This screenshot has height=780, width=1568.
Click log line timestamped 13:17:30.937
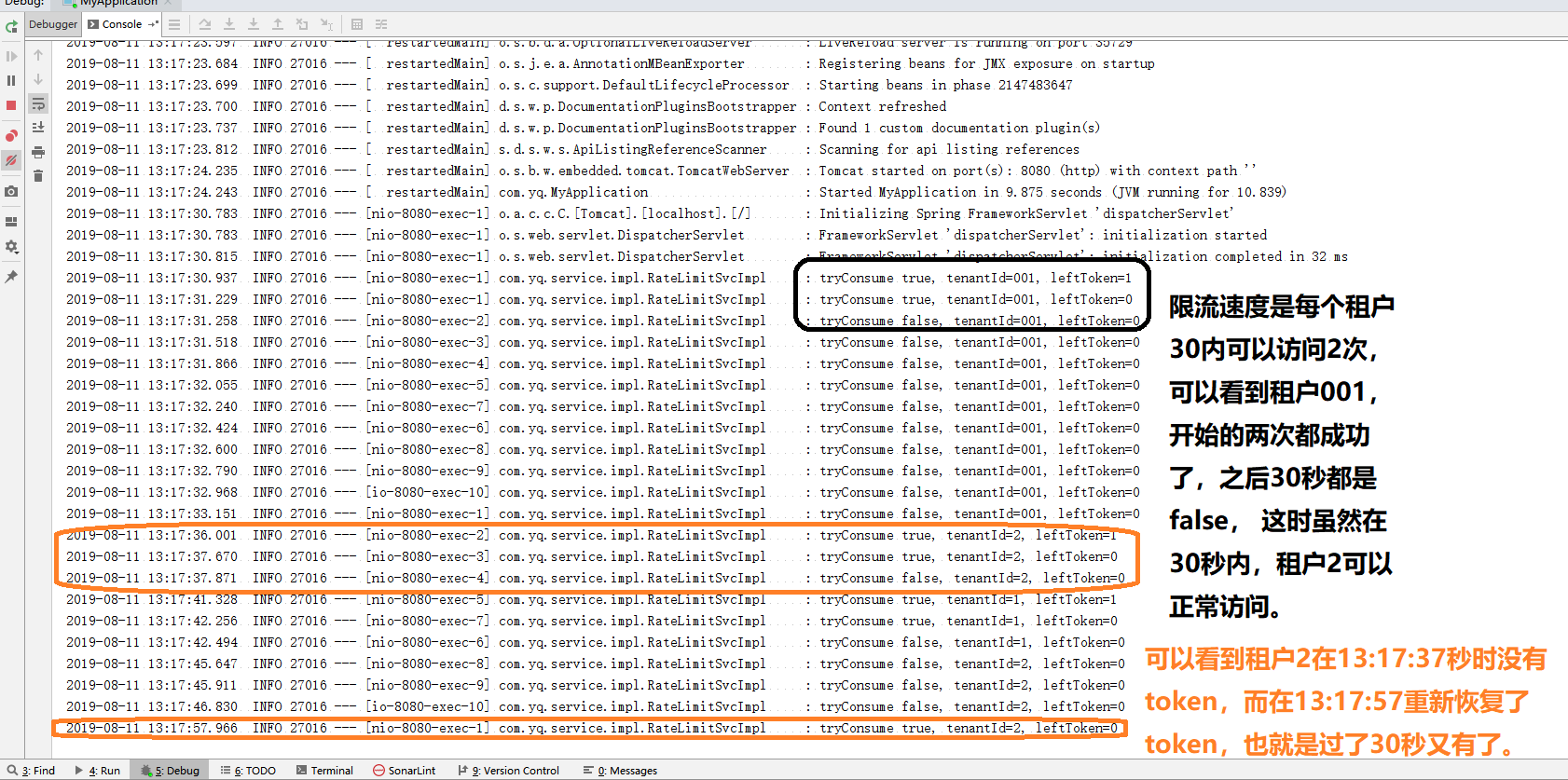[x=599, y=278]
